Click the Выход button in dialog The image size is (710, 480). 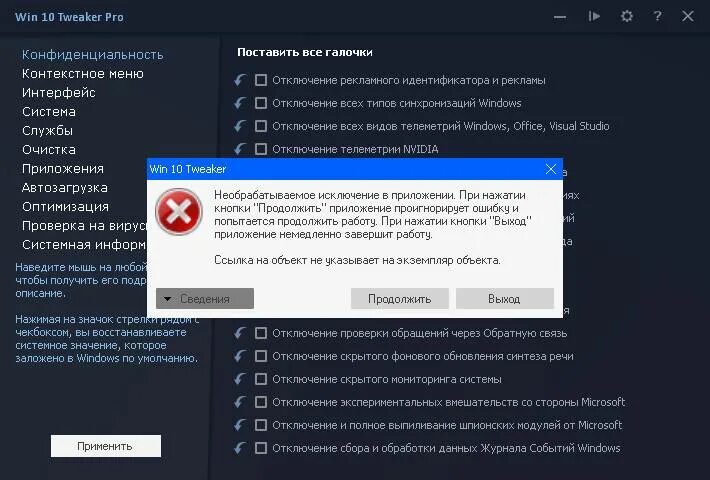coord(504,299)
